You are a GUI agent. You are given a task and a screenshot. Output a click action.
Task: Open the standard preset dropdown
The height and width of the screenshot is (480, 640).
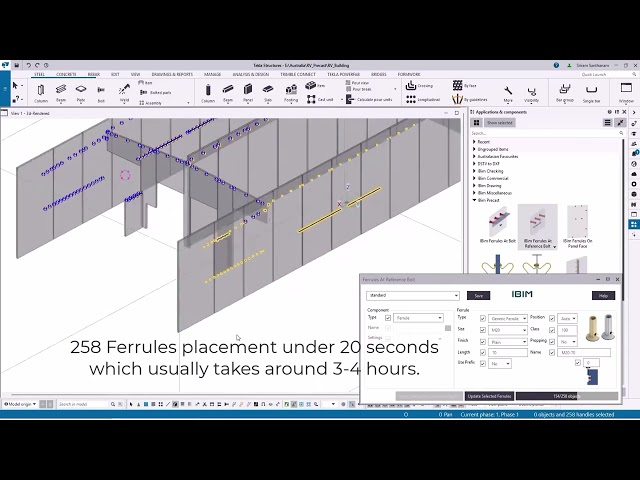pos(413,295)
